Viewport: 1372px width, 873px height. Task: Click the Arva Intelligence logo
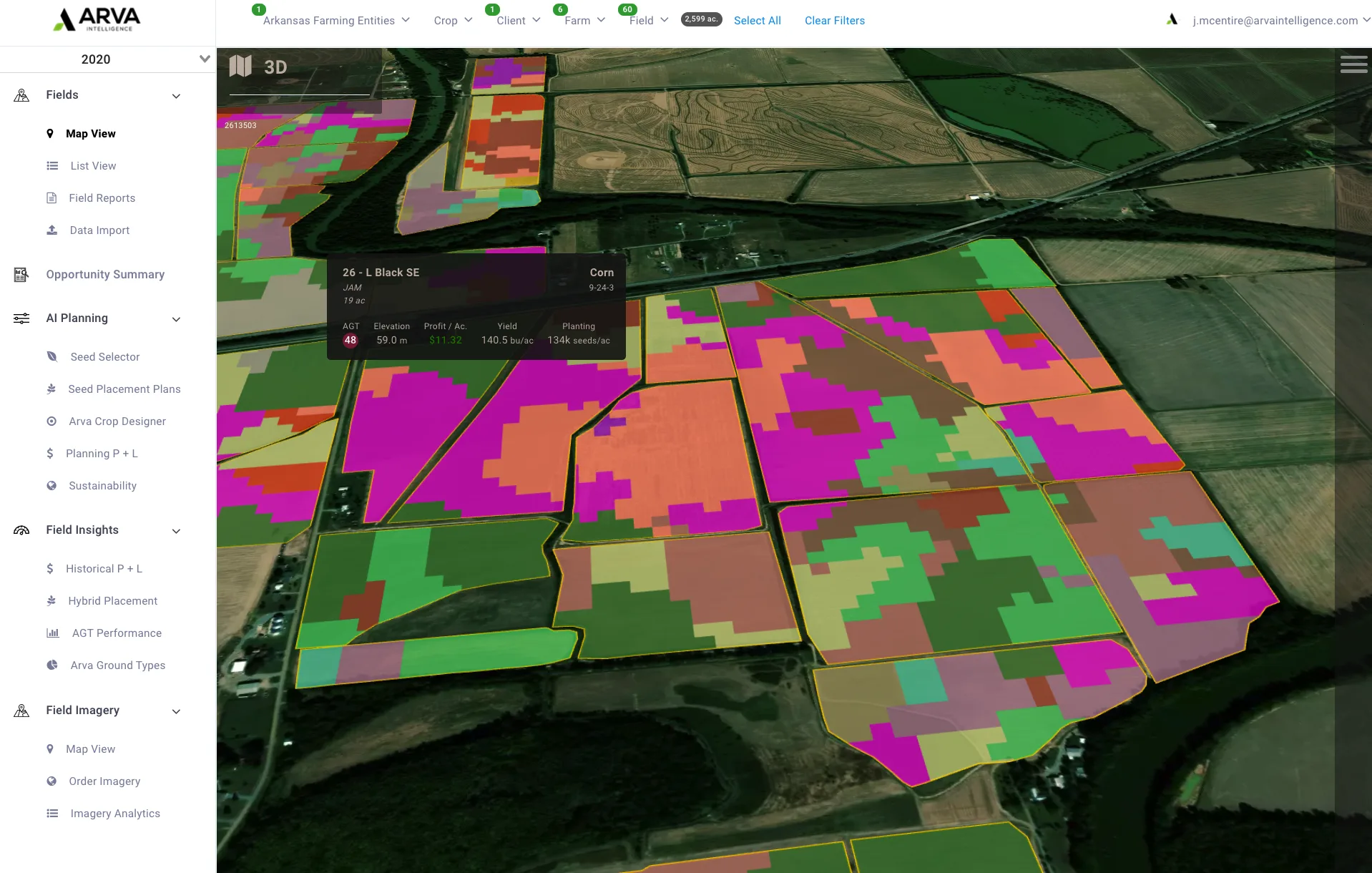[97, 19]
